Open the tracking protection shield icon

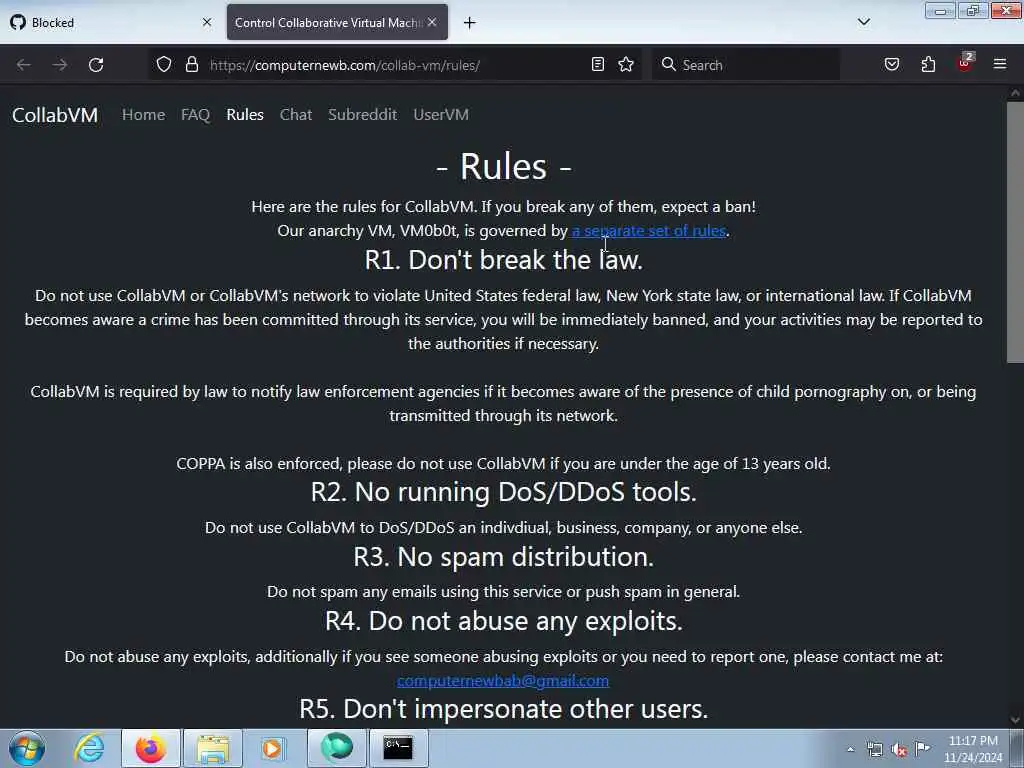(x=164, y=65)
